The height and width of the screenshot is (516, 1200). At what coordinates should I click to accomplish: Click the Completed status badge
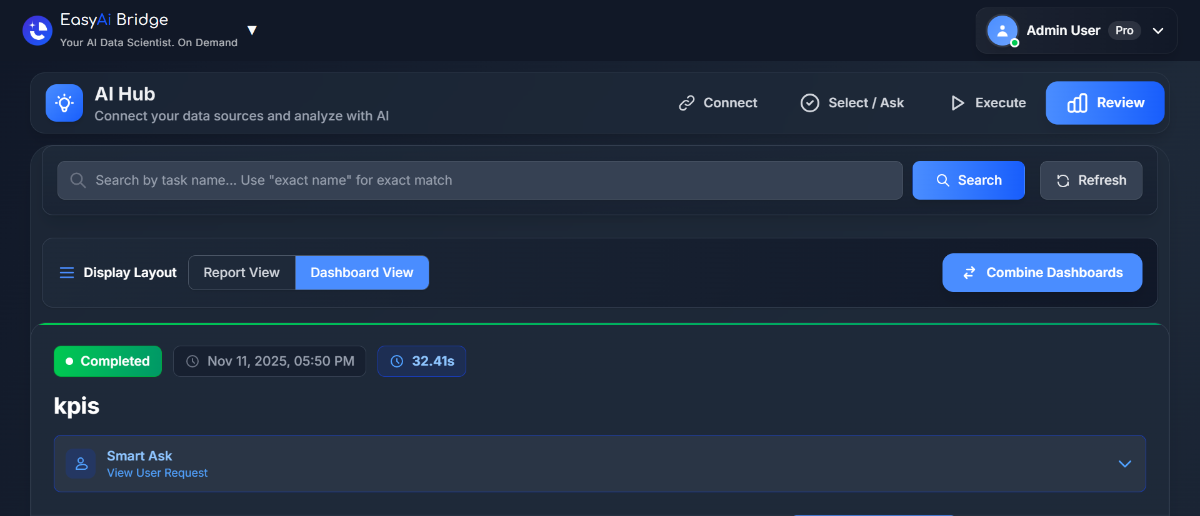(x=107, y=361)
